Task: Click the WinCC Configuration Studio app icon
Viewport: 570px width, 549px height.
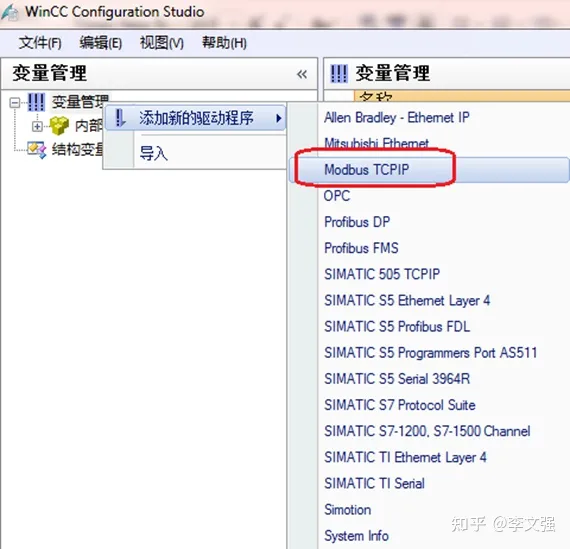Action: coord(9,12)
